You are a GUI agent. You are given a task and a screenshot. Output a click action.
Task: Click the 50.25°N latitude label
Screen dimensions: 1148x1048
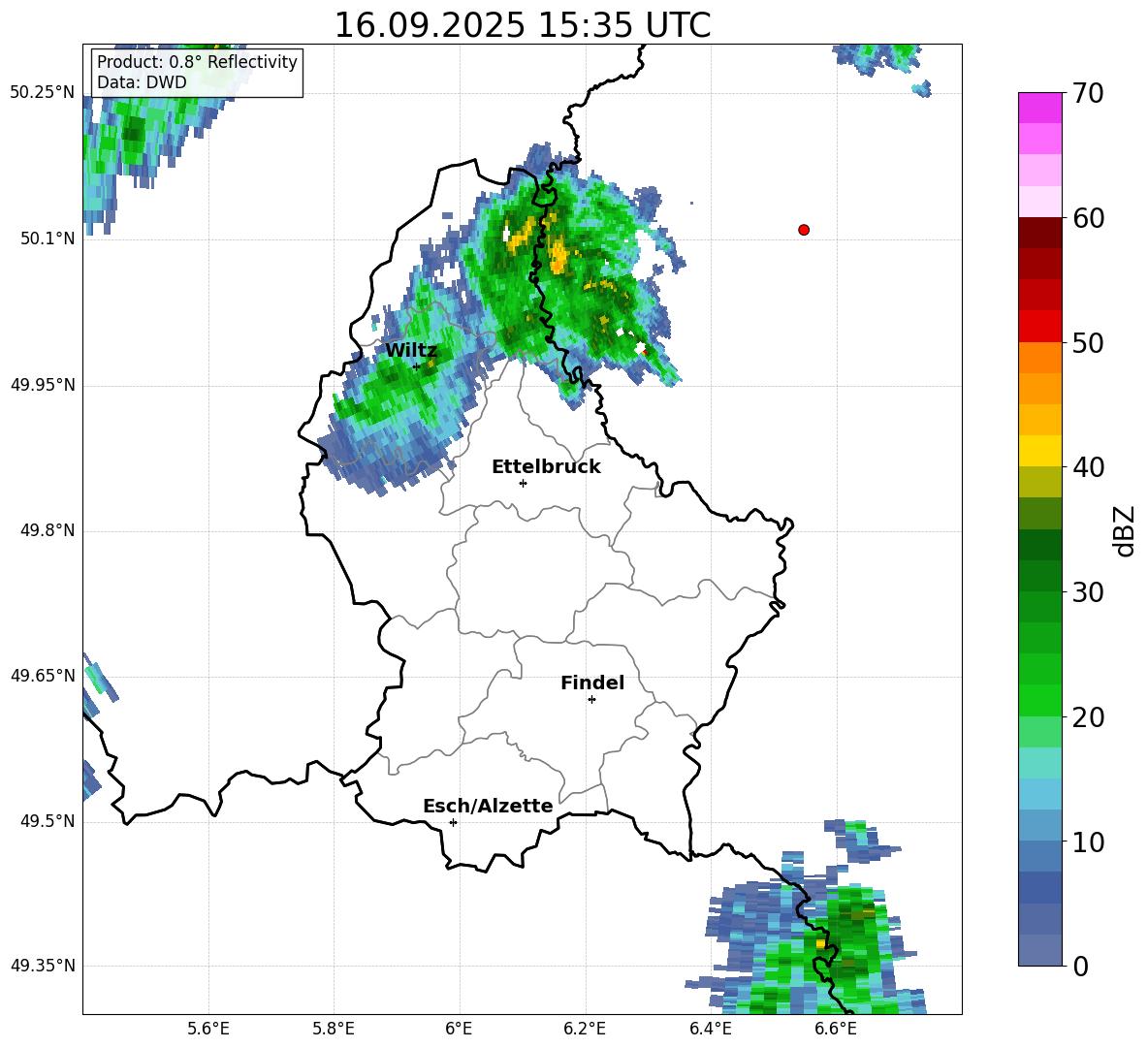43,93
